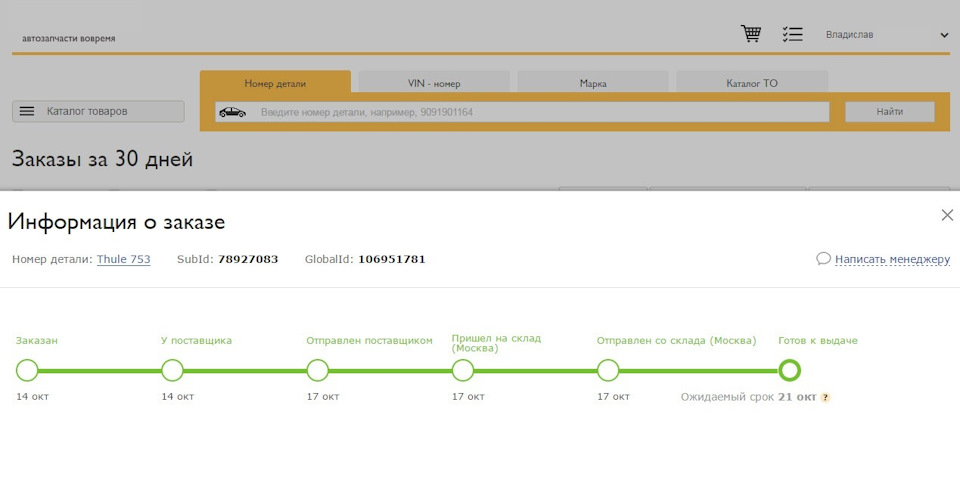Select the Готов к выдаче progress marker
Image resolution: width=960 pixels, height=492 pixels.
789,370
